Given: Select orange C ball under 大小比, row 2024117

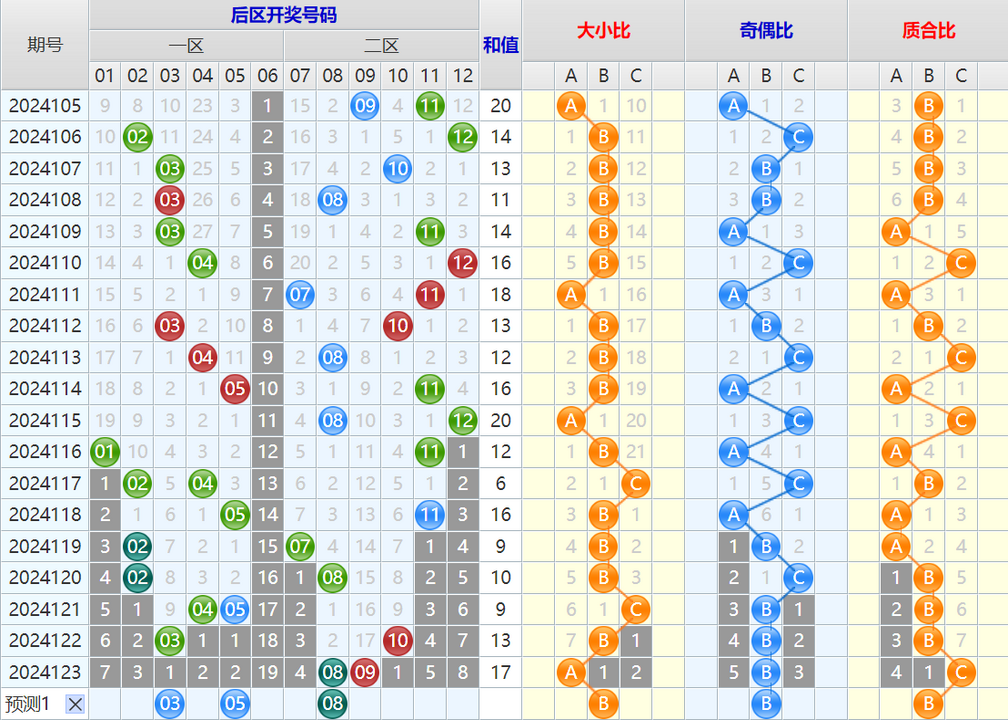Looking at the screenshot, I should coord(636,483).
